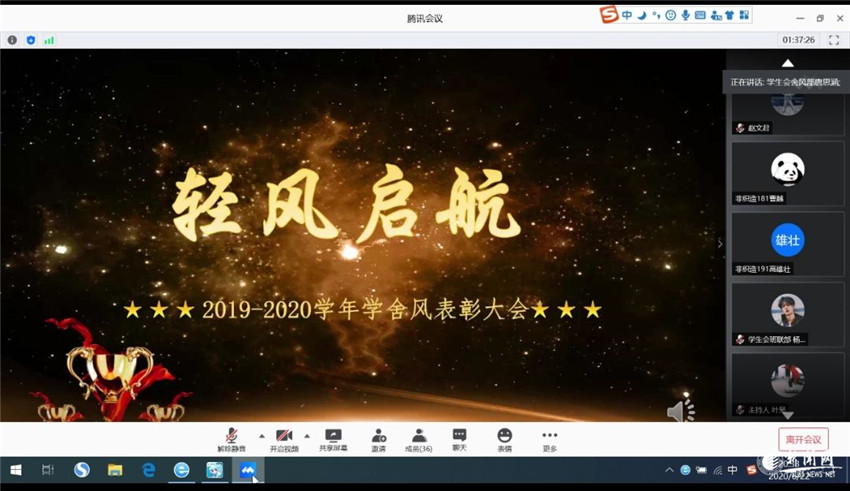Viewport: 850px width, 491px height.
Task: Show the 成员(36) members list
Action: (x=419, y=438)
